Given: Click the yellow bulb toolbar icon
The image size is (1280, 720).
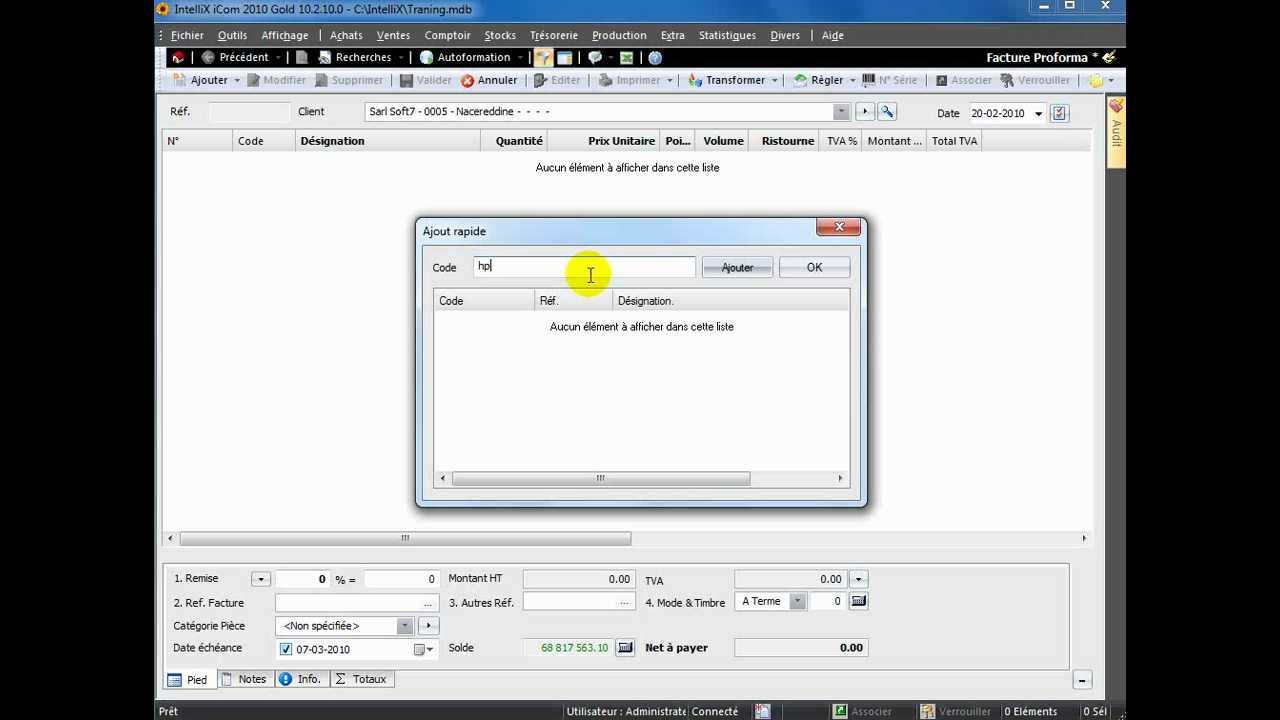Looking at the screenshot, I should (x=1096, y=80).
